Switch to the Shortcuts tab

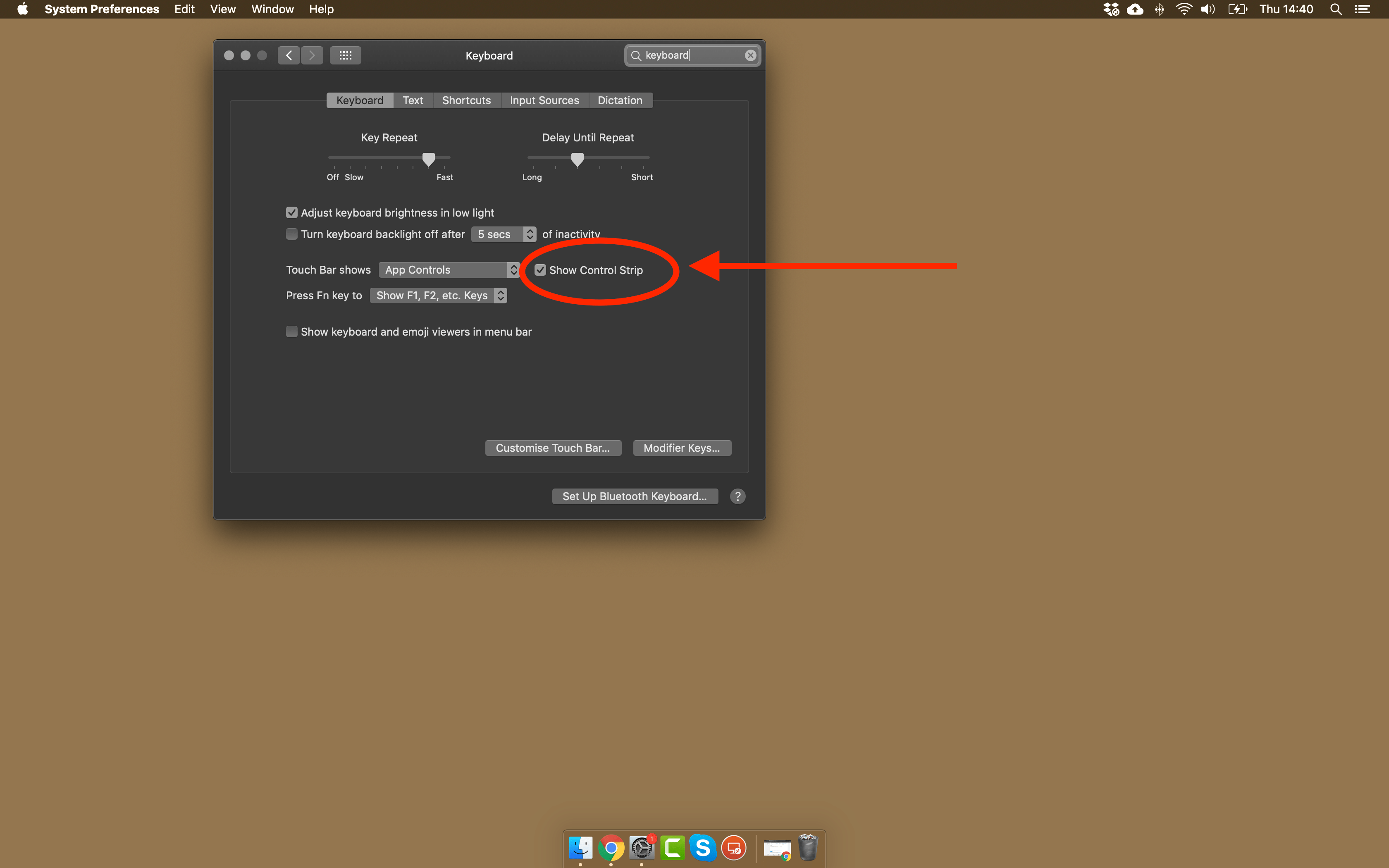pos(466,100)
